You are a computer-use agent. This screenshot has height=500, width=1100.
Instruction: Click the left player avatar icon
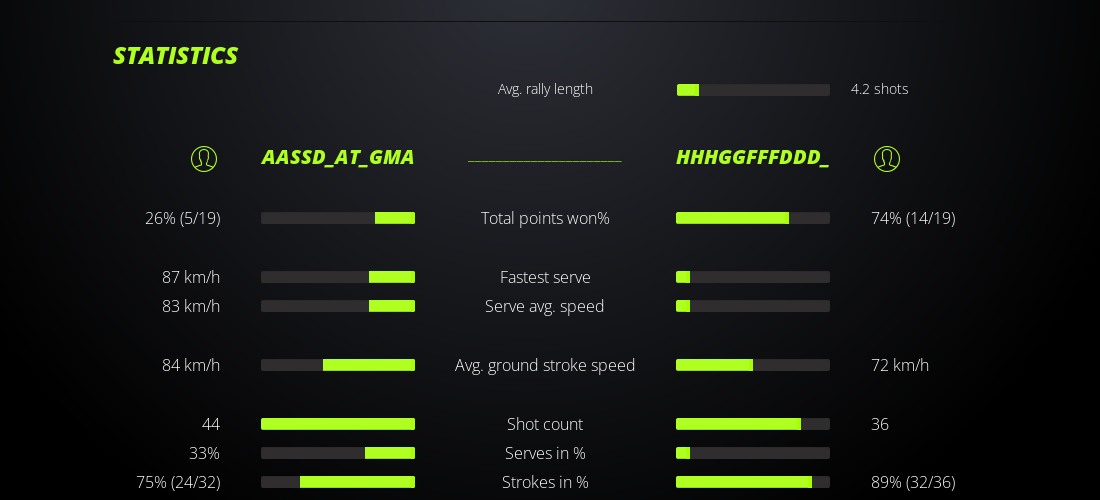click(x=204, y=159)
